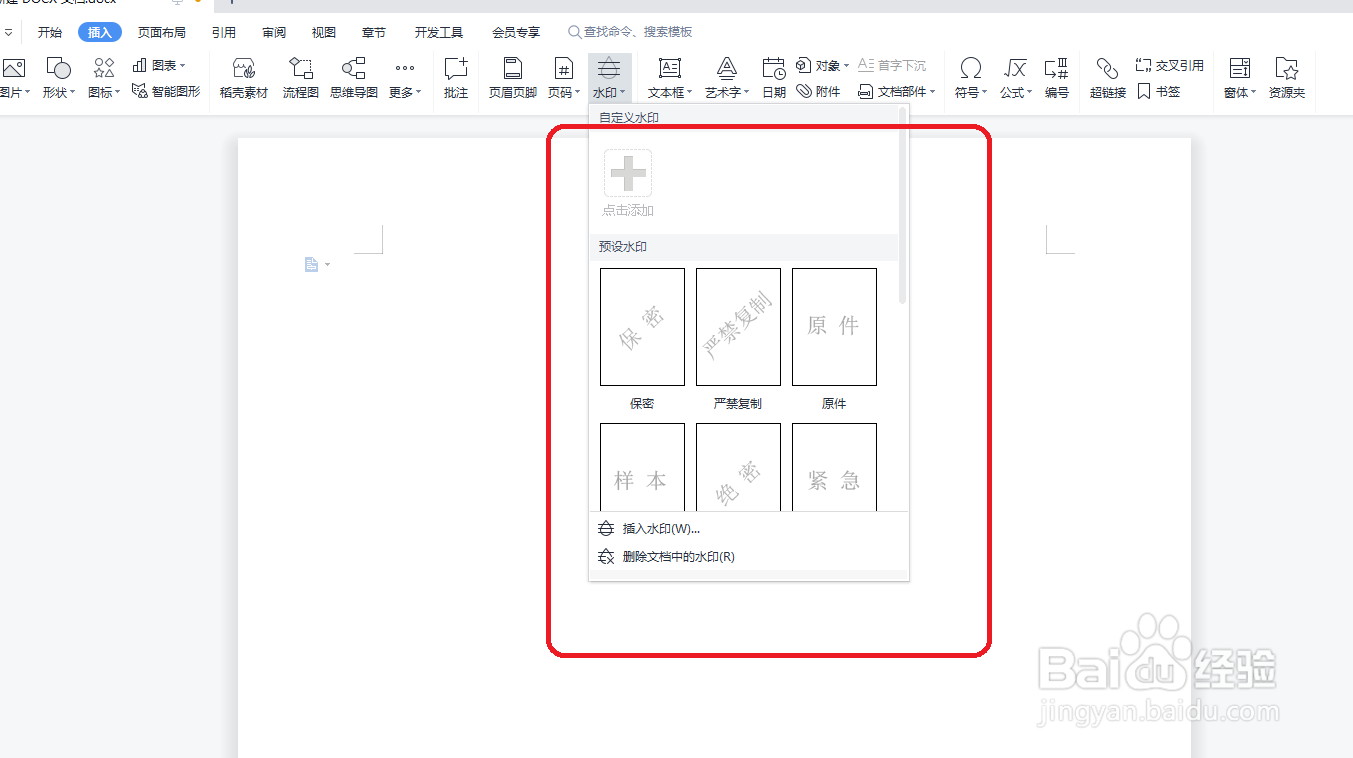Select the 形状 shapes icon
Viewport: 1353px width, 758px height.
coord(59,69)
